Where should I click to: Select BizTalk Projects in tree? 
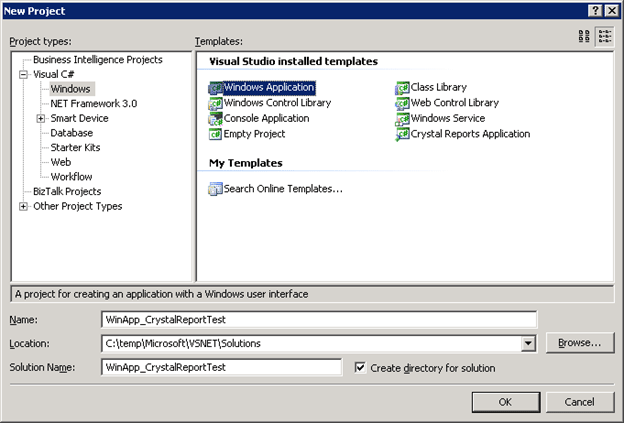67,191
